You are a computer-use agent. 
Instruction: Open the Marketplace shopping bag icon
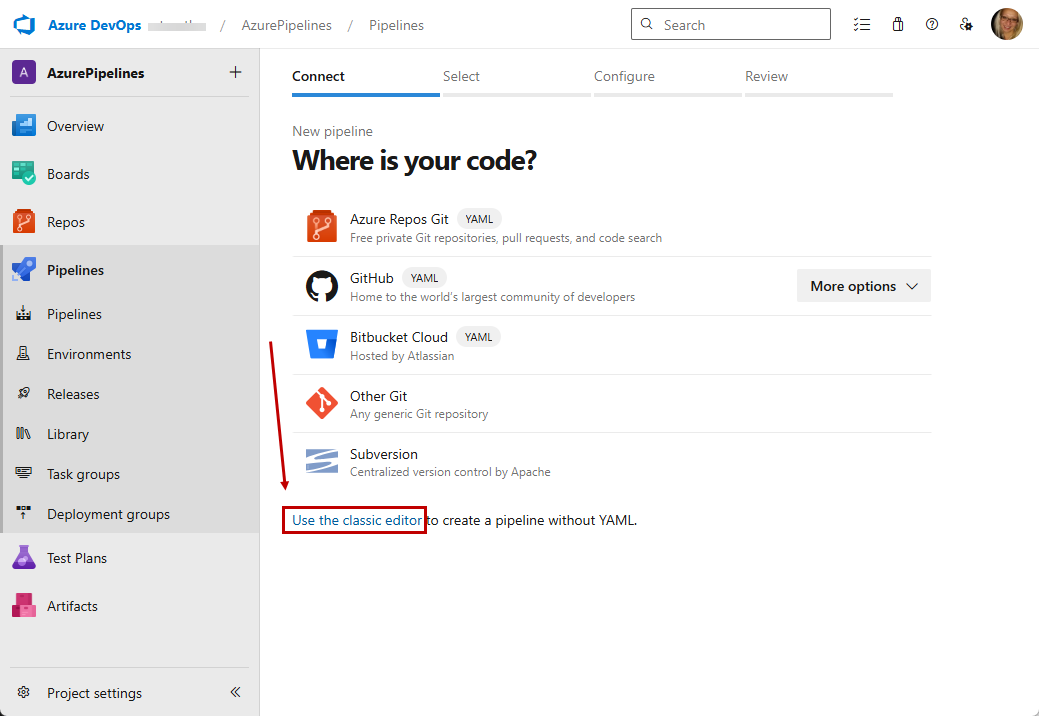[898, 25]
